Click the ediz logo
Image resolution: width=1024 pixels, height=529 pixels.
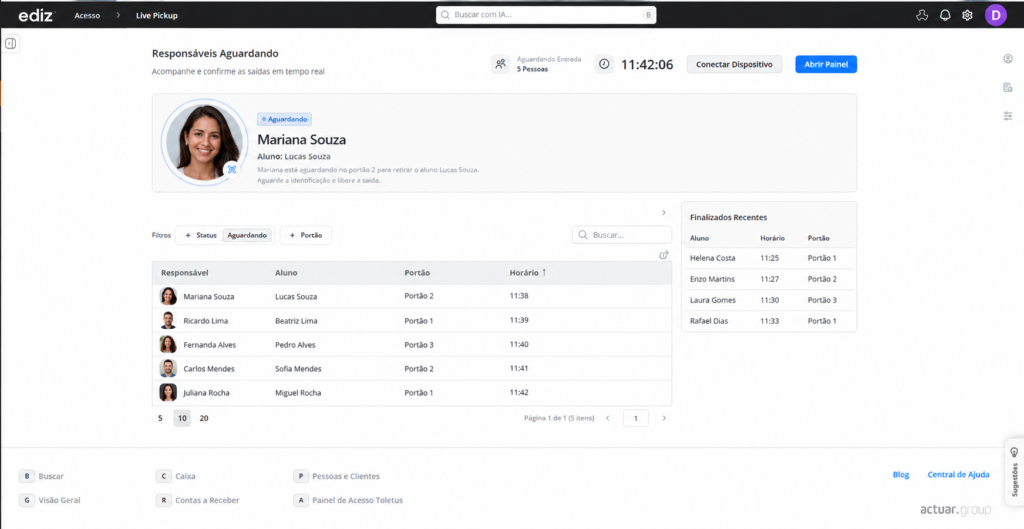point(37,15)
